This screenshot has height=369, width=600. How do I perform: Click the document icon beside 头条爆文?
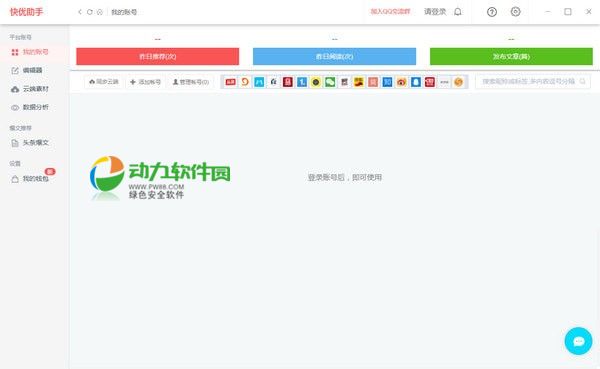pyautogui.click(x=15, y=143)
